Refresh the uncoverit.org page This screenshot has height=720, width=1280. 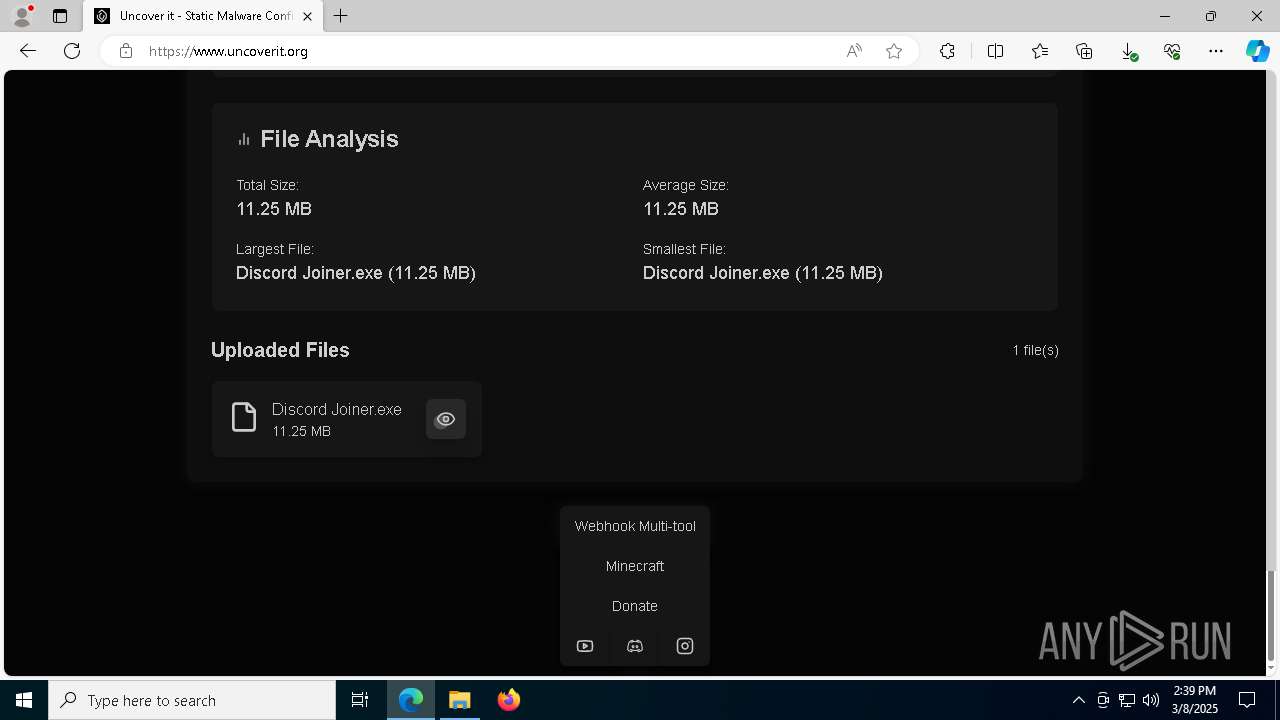[72, 51]
